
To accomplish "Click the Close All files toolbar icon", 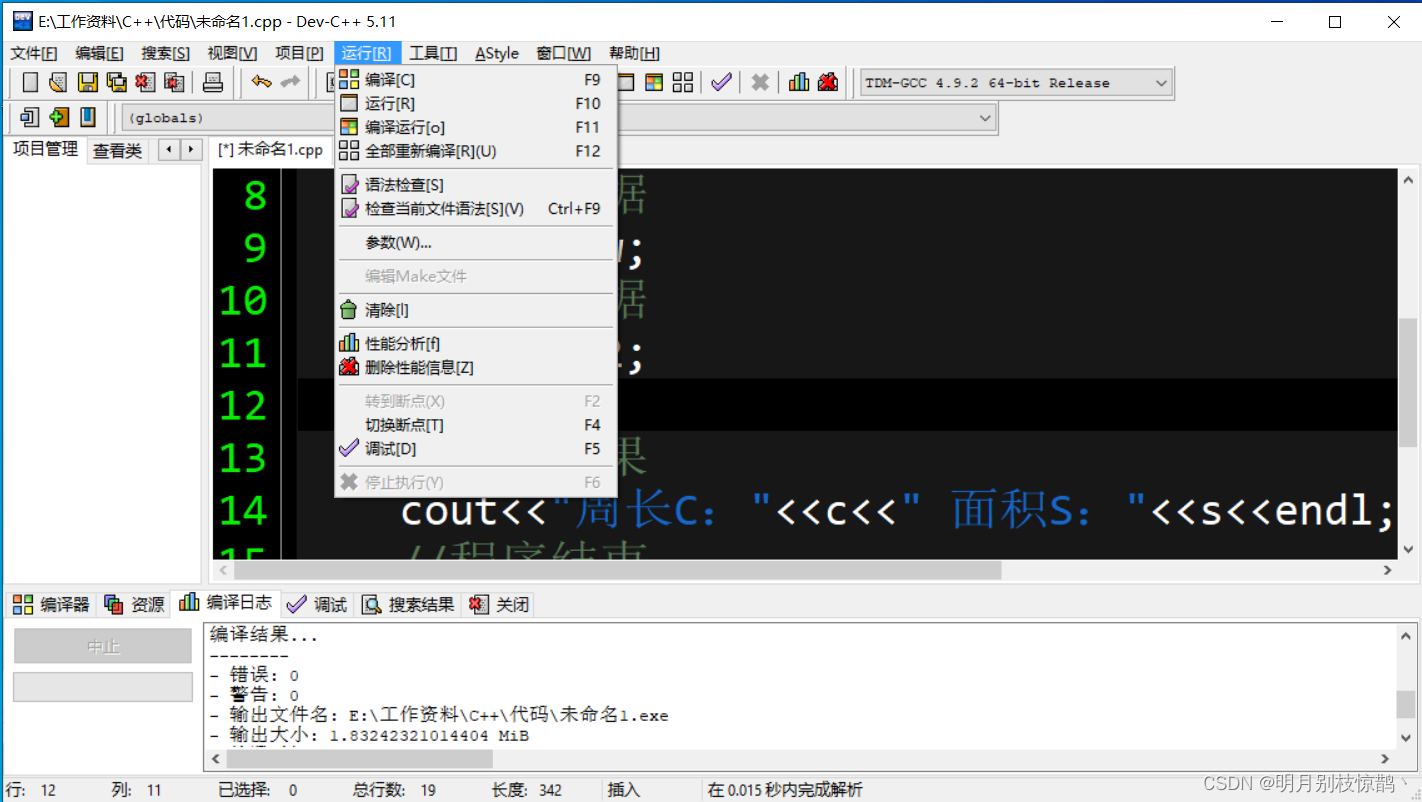I will [x=175, y=83].
